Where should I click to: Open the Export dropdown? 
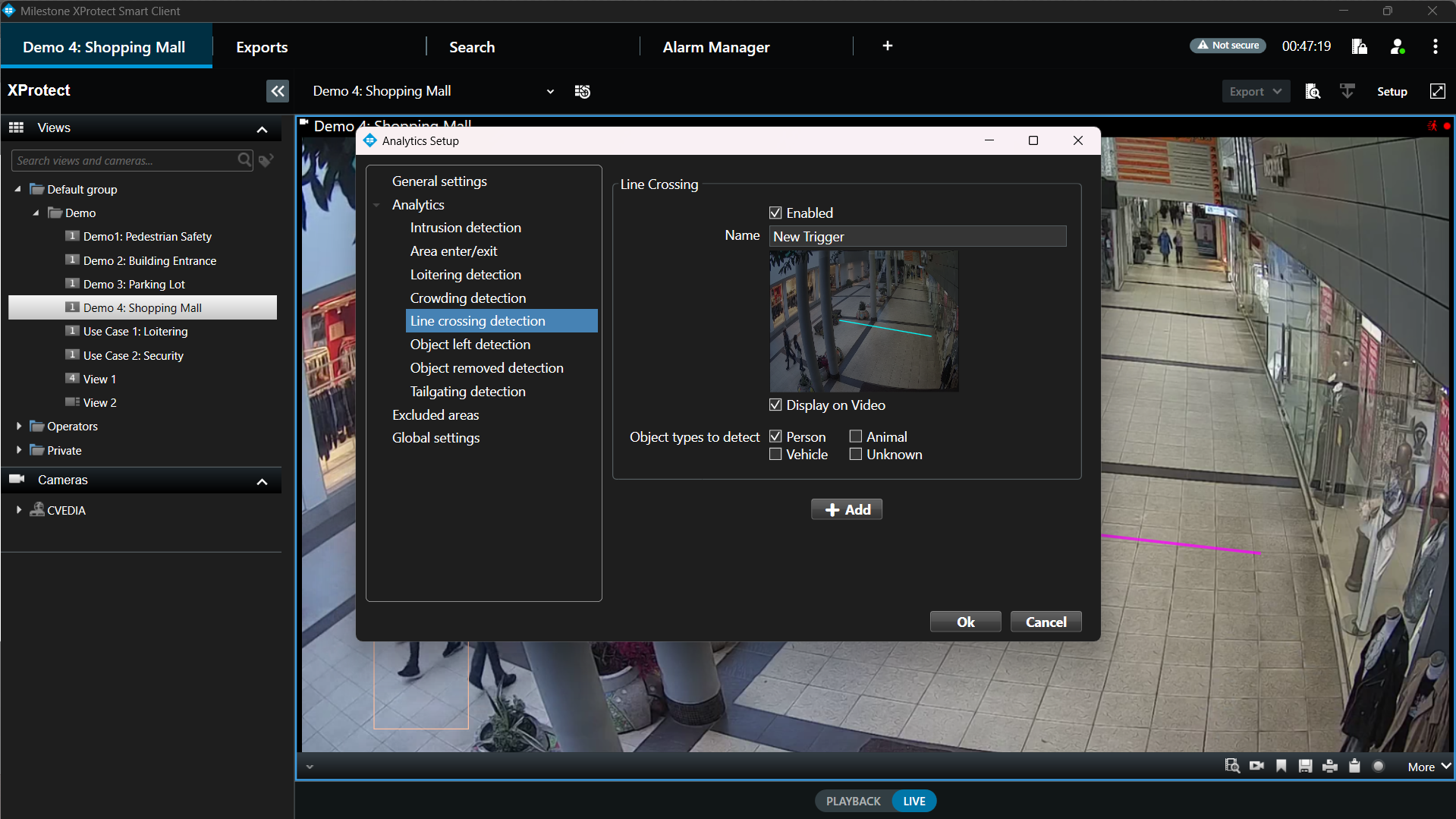pos(1256,91)
